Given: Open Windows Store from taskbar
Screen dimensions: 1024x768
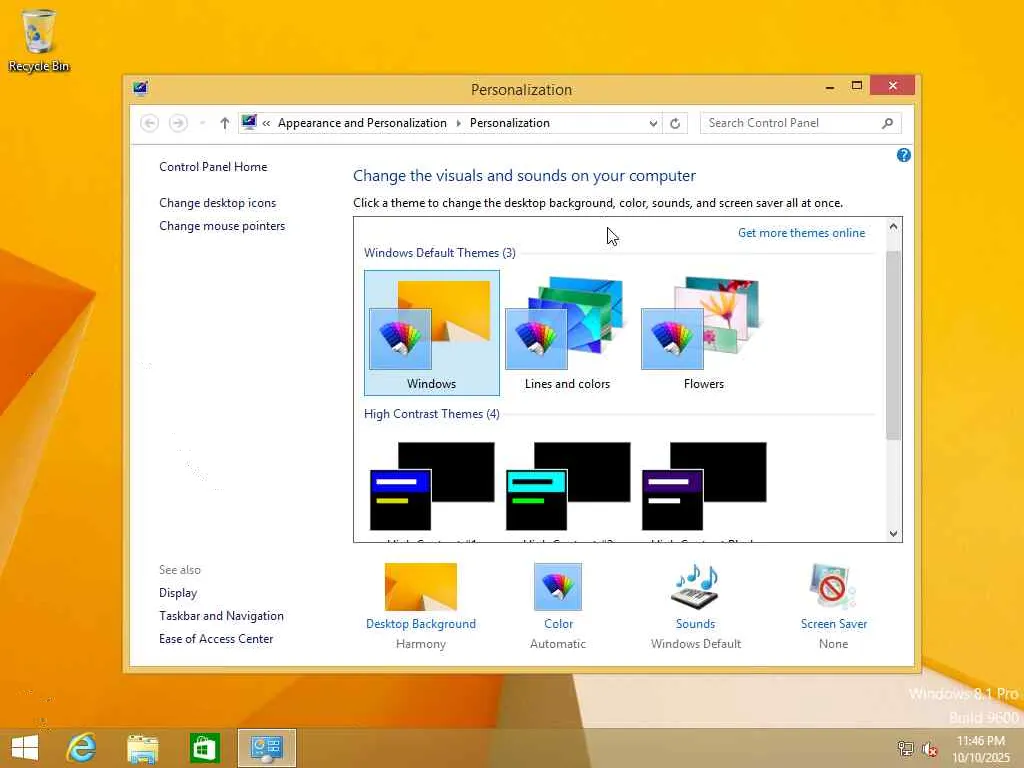Looking at the screenshot, I should tap(204, 748).
